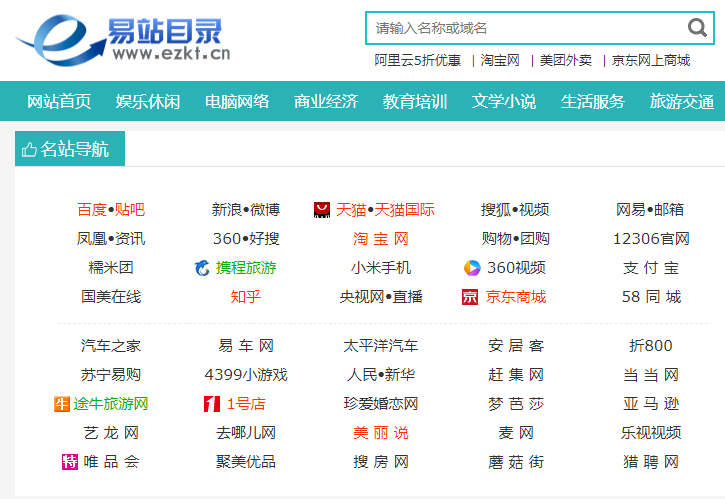Open the 京东商城 text link
Screen dimensions: 725x499
pyautogui.click(x=516, y=297)
